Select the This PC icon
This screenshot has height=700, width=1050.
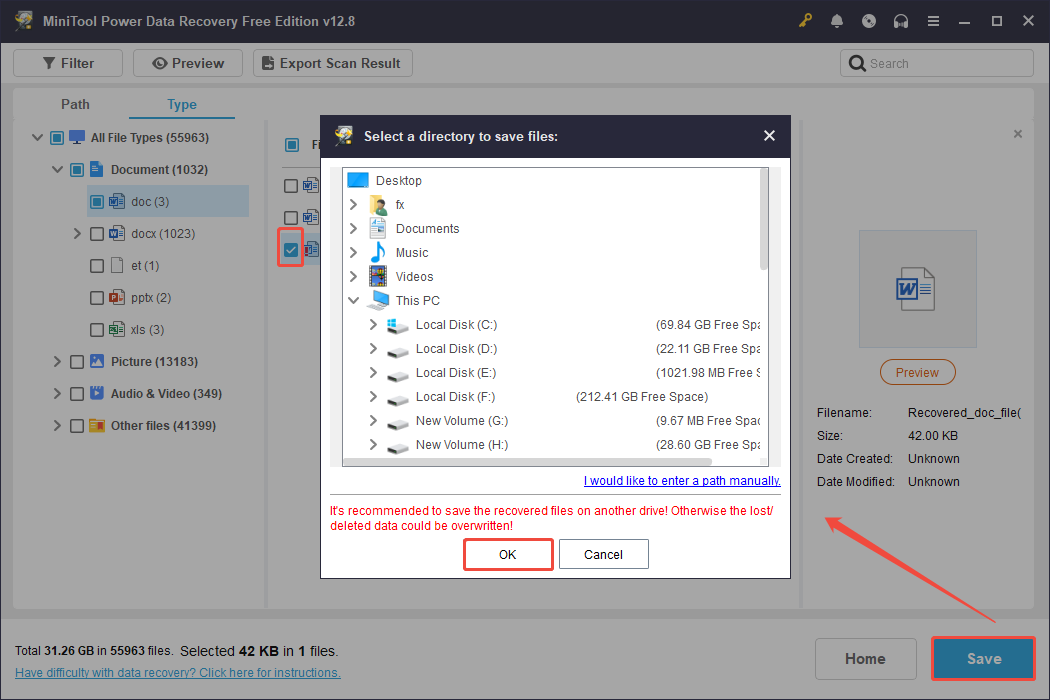click(378, 300)
